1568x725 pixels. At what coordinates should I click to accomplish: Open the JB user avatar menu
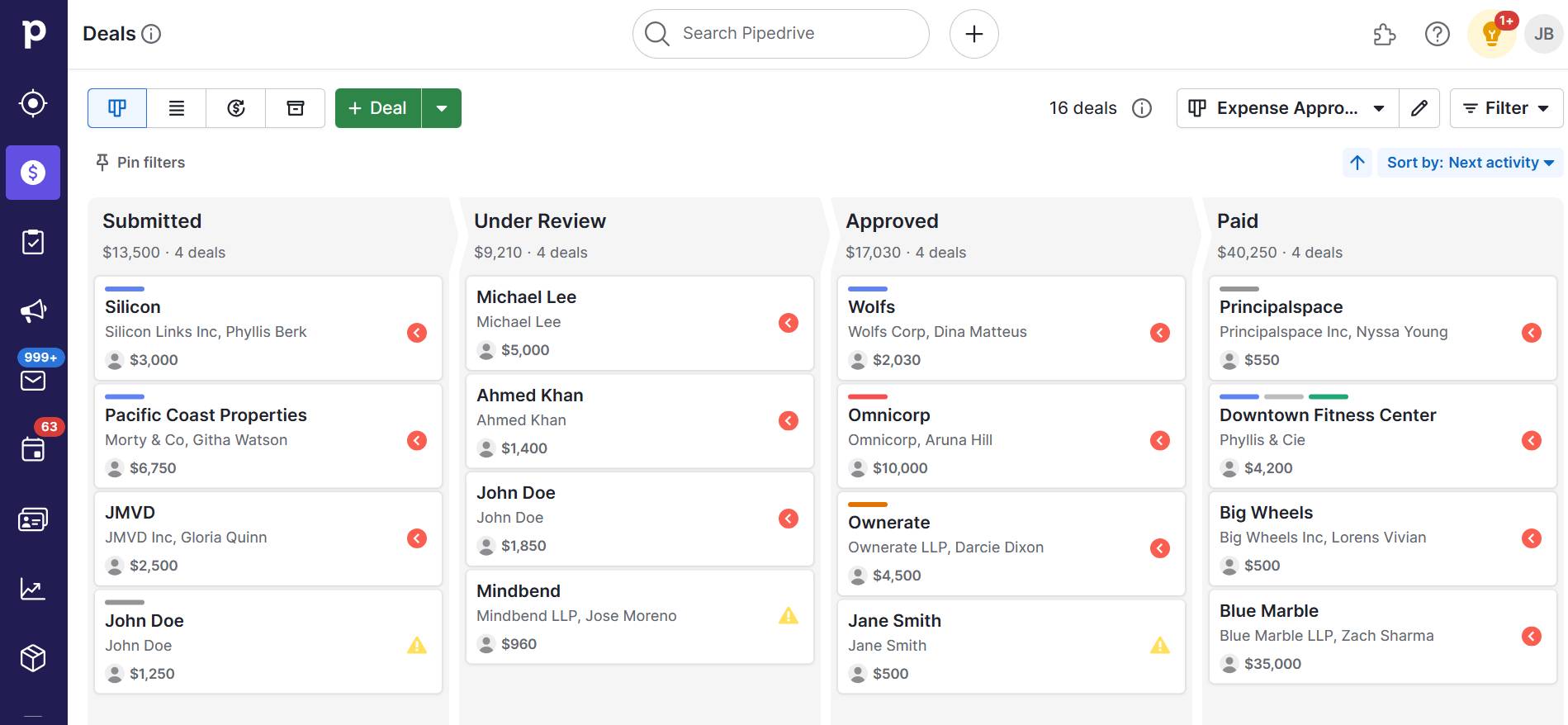[1544, 34]
